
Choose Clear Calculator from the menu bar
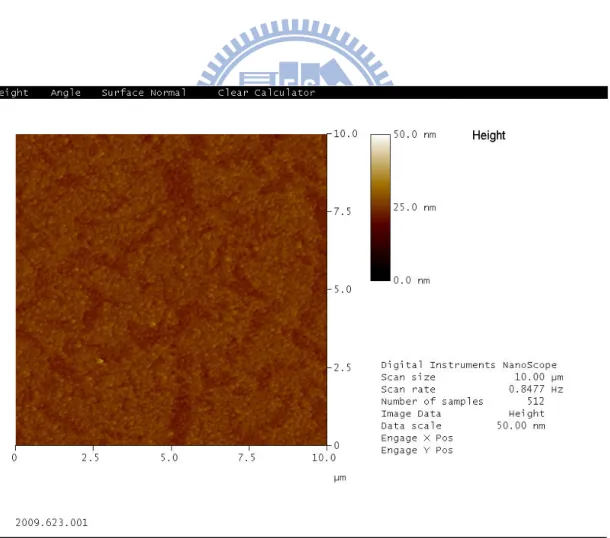click(x=266, y=93)
